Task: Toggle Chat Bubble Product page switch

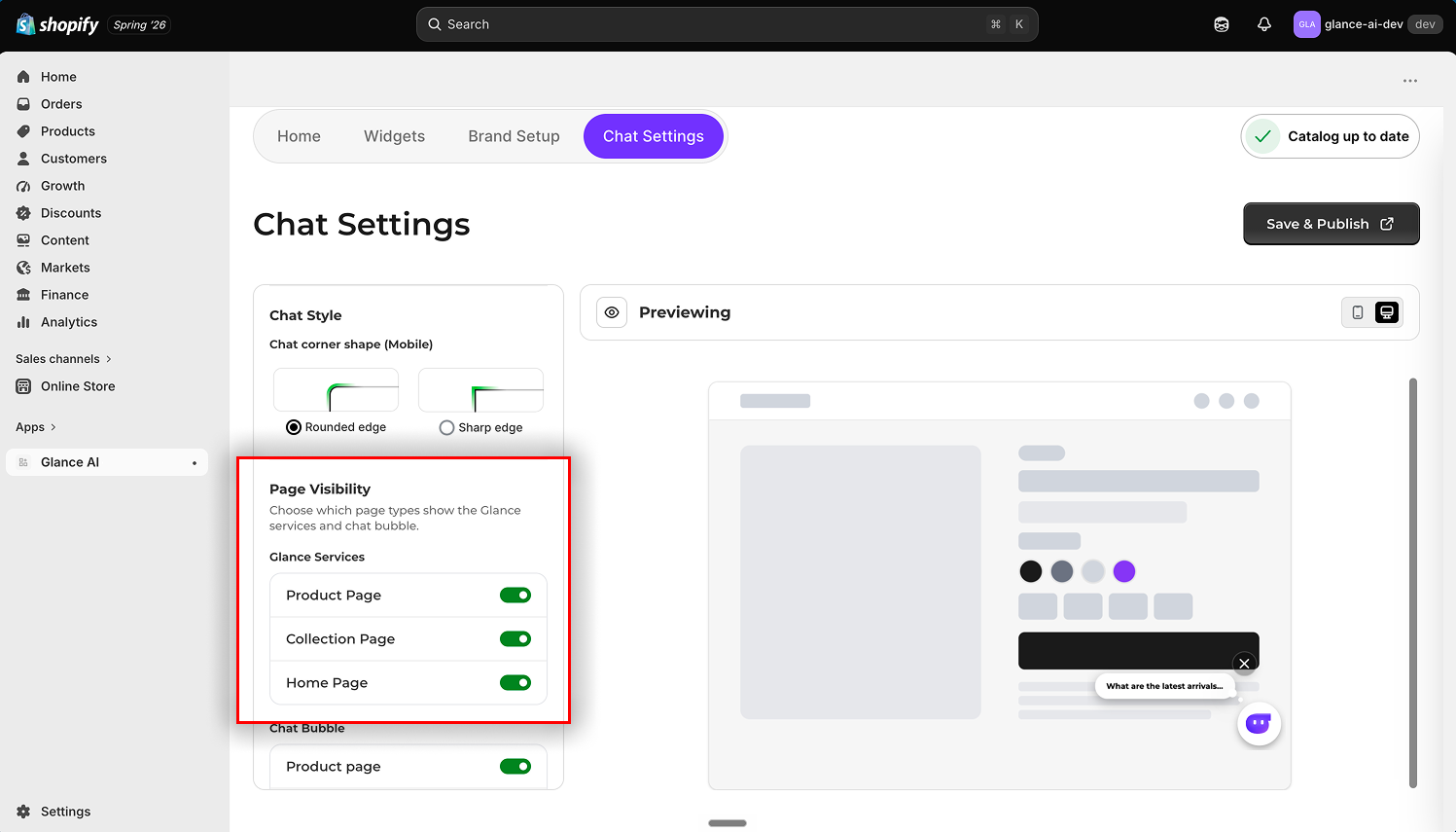Action: (515, 767)
